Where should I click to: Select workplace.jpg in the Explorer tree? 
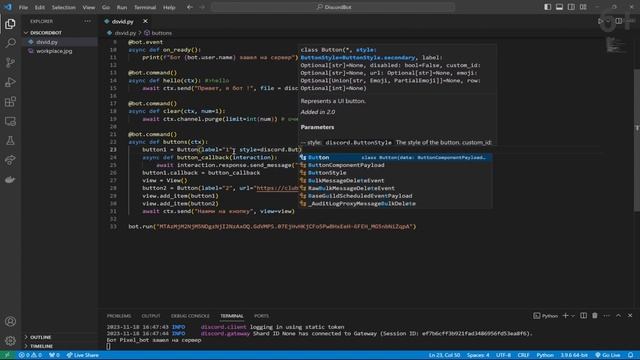click(x=60, y=51)
